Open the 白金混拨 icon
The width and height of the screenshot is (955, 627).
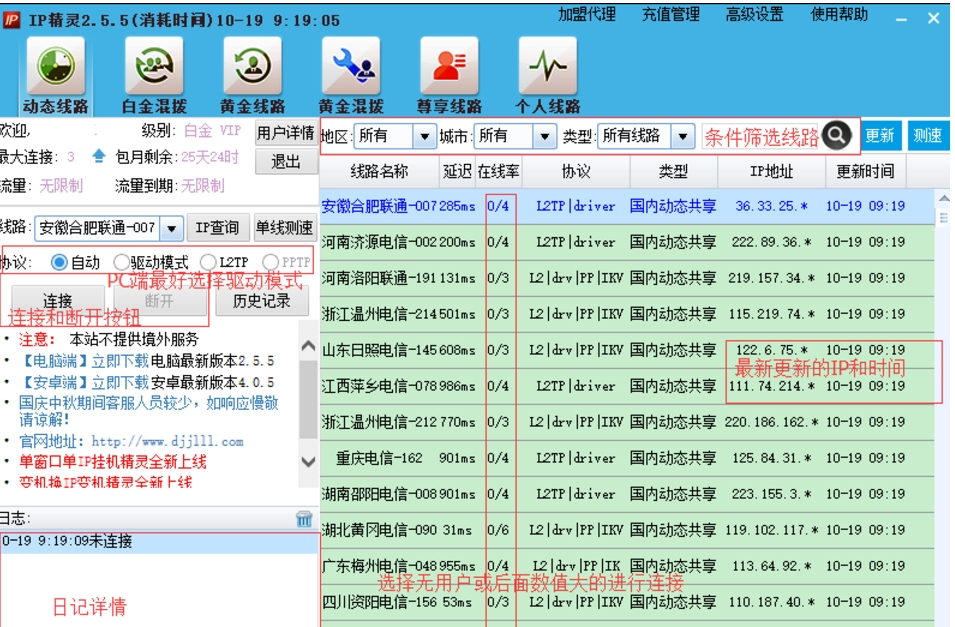tap(154, 76)
